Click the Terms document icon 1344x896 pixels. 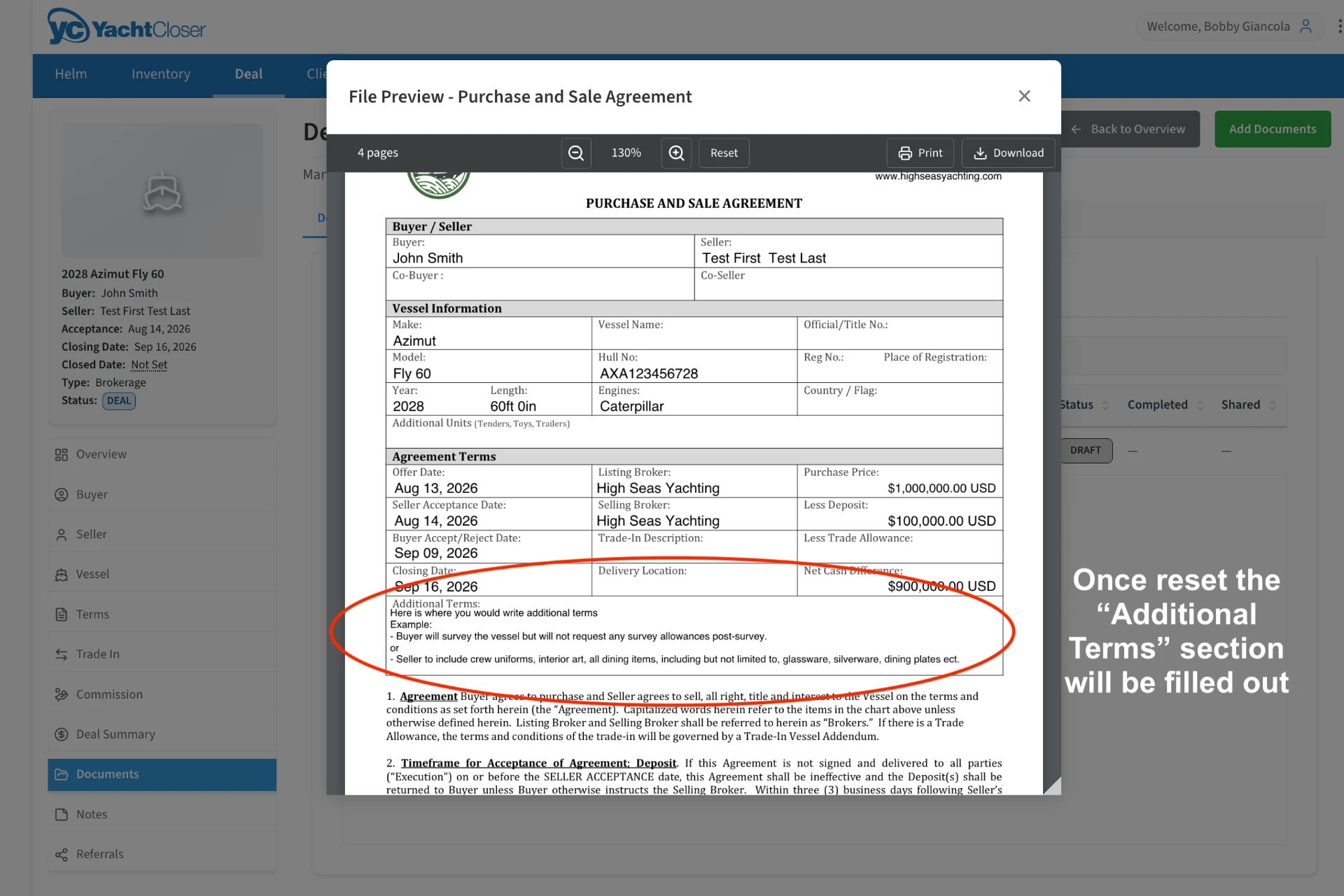pos(62,615)
